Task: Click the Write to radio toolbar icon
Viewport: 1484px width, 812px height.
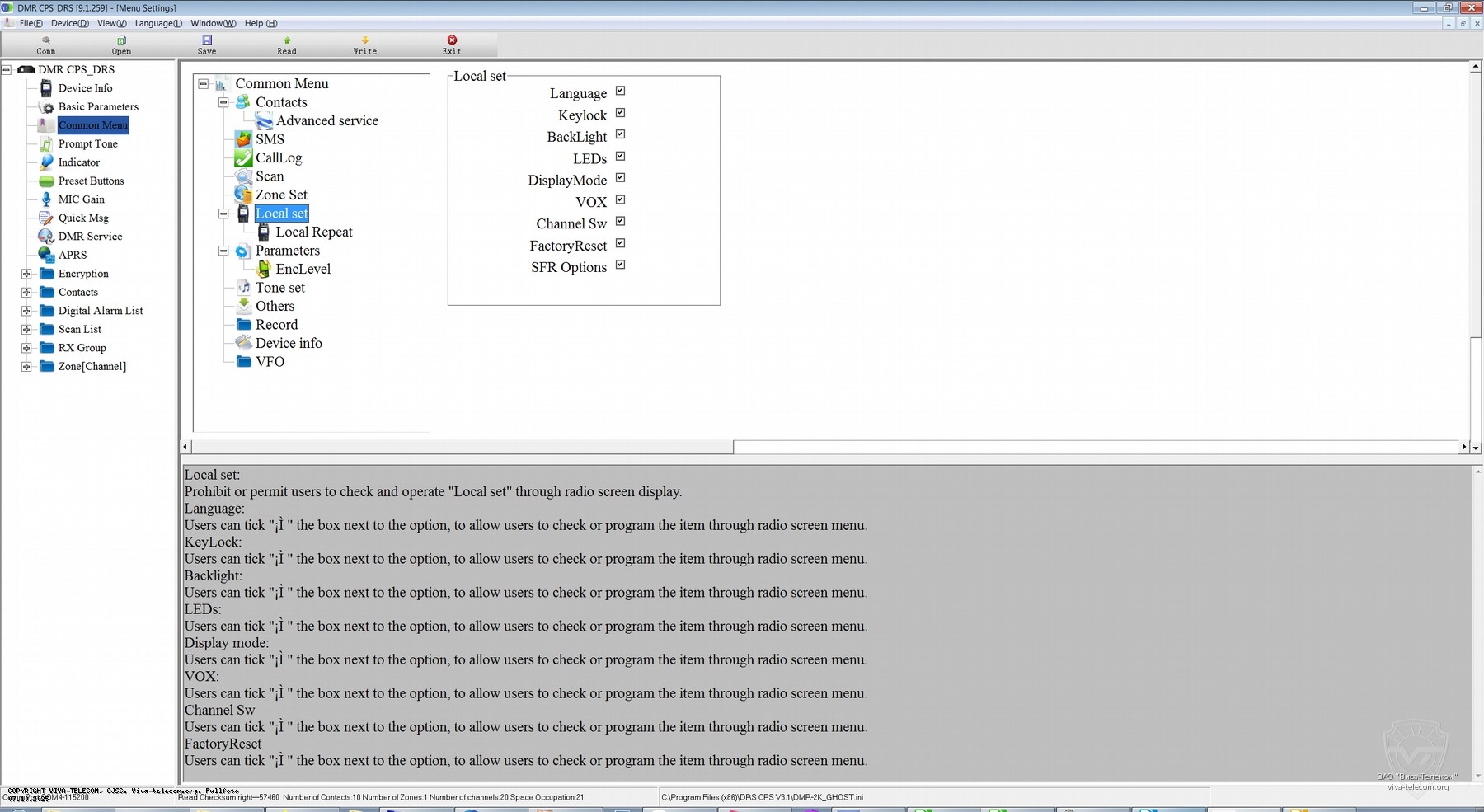Action: [364, 40]
